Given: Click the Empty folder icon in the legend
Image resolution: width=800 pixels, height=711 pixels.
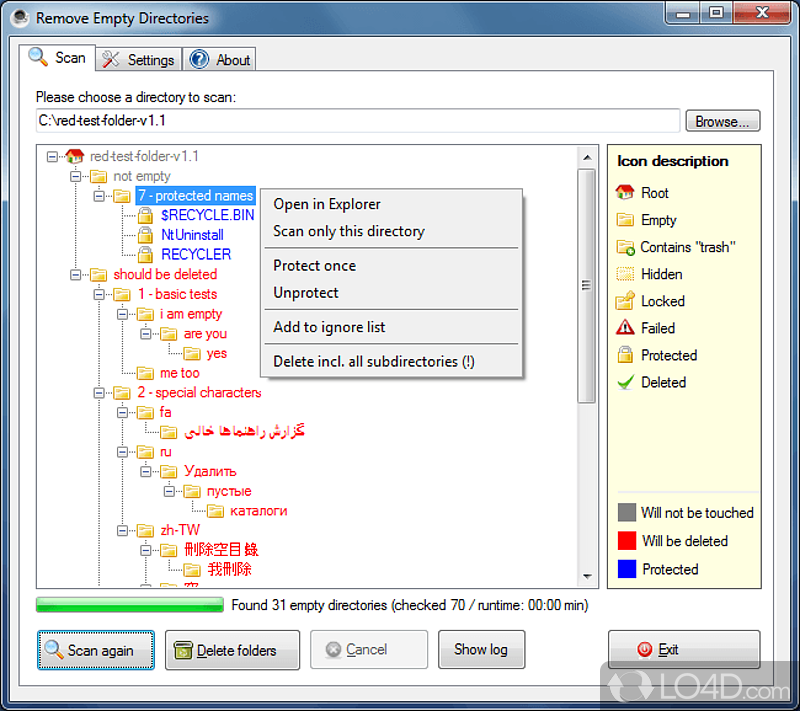Looking at the screenshot, I should 623,220.
